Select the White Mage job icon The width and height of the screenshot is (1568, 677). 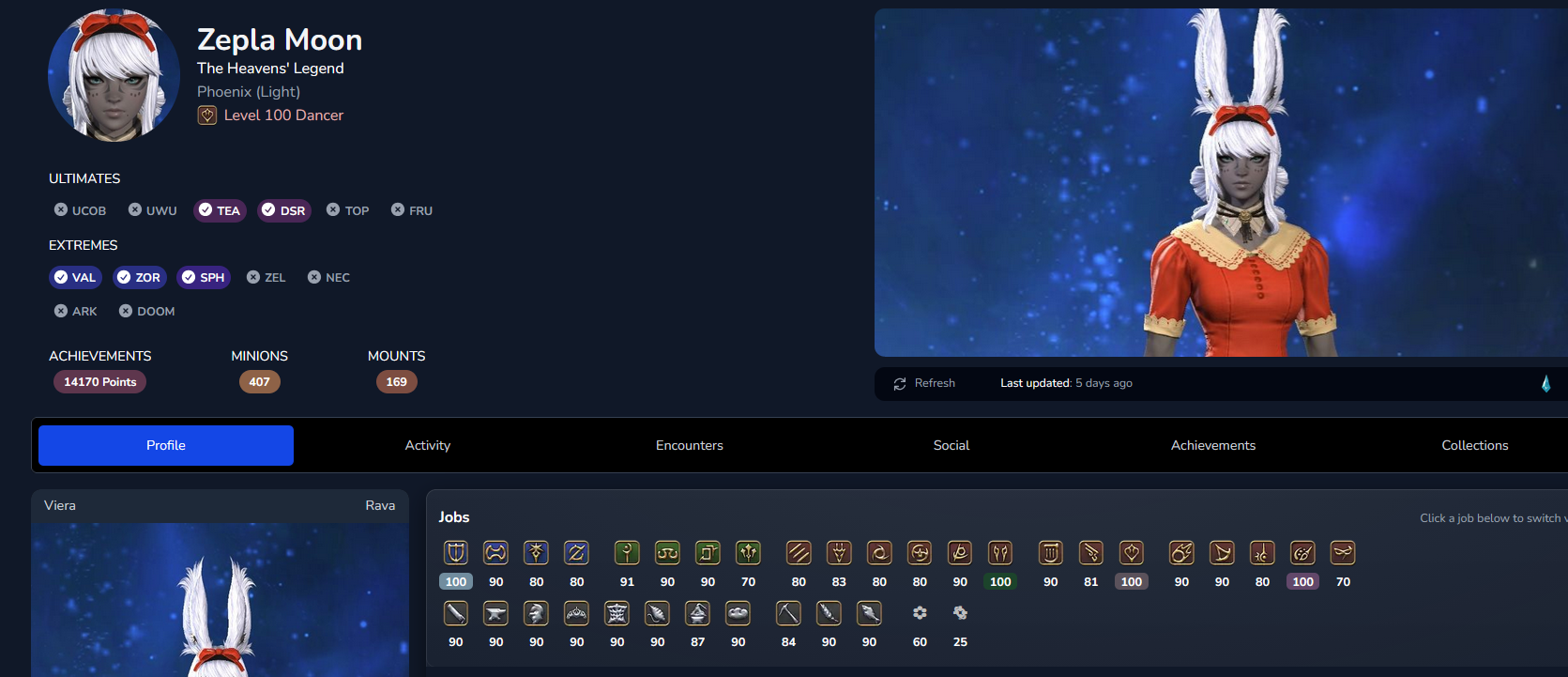(627, 552)
